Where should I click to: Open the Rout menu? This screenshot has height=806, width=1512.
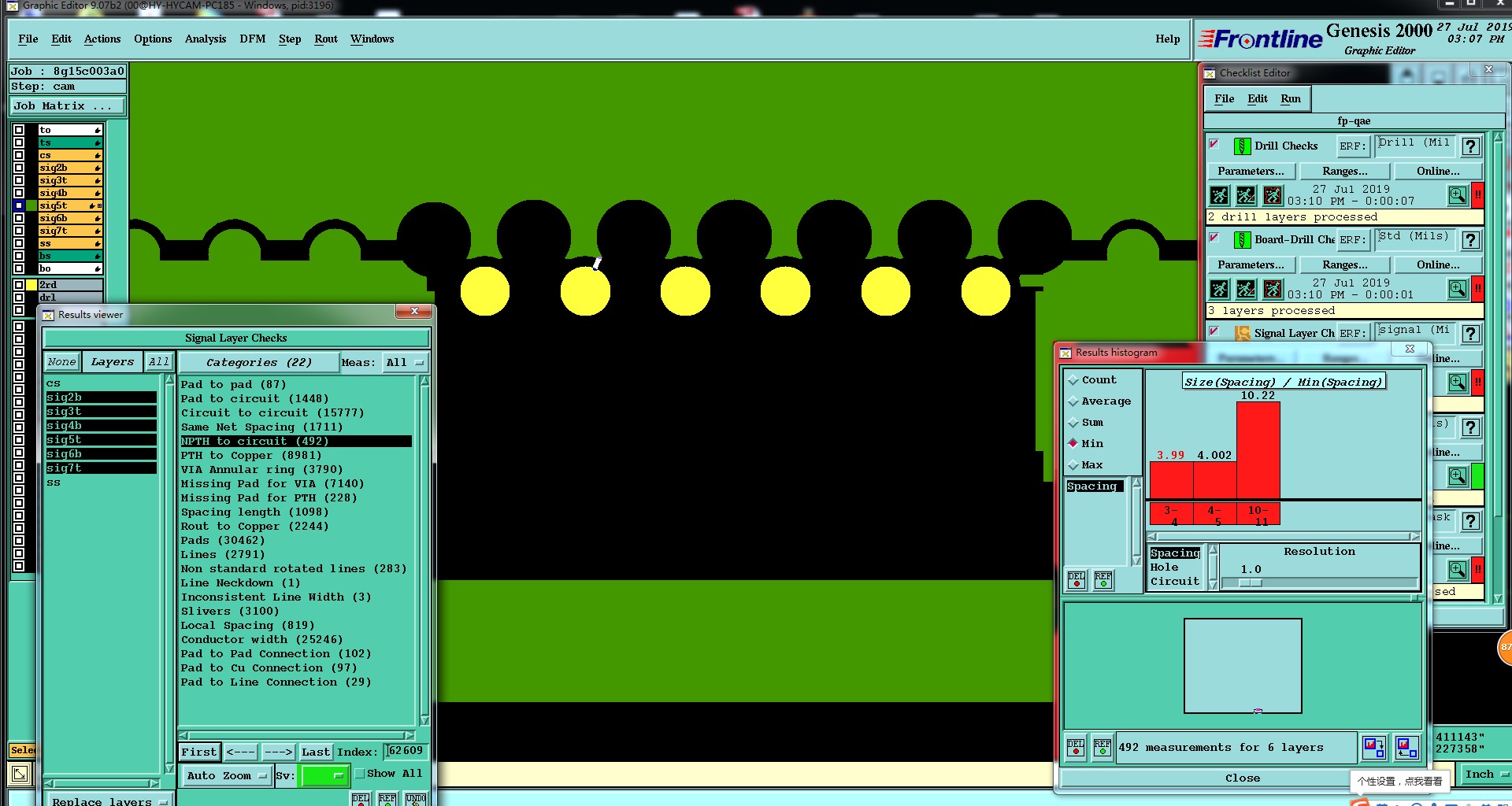pyautogui.click(x=326, y=39)
